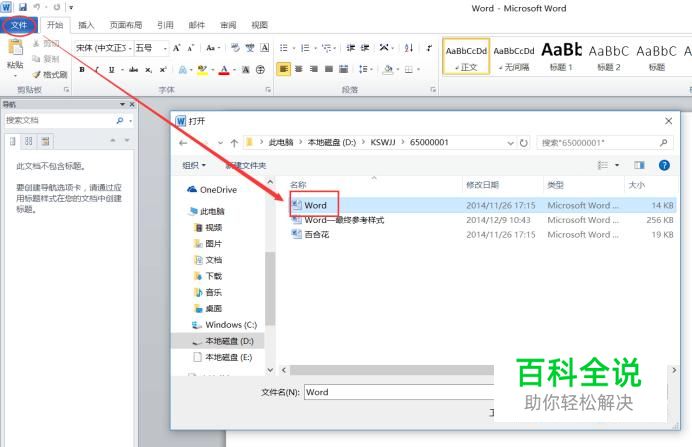Click the 新建文件夹 button
The height and width of the screenshot is (447, 692).
coord(246,165)
